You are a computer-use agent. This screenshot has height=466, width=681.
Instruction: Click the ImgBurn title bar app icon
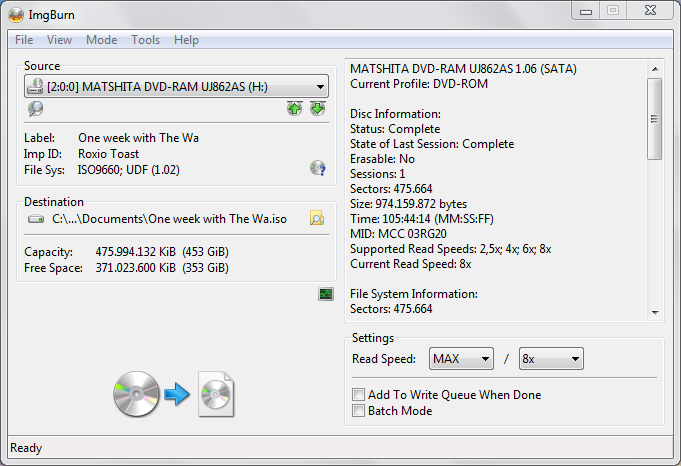coord(17,12)
